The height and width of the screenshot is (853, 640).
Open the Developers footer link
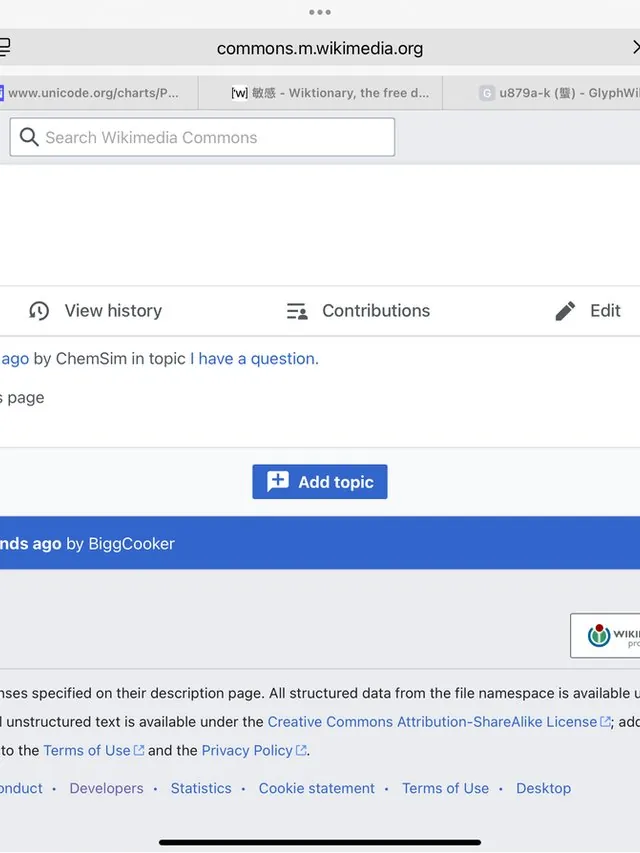(x=107, y=788)
